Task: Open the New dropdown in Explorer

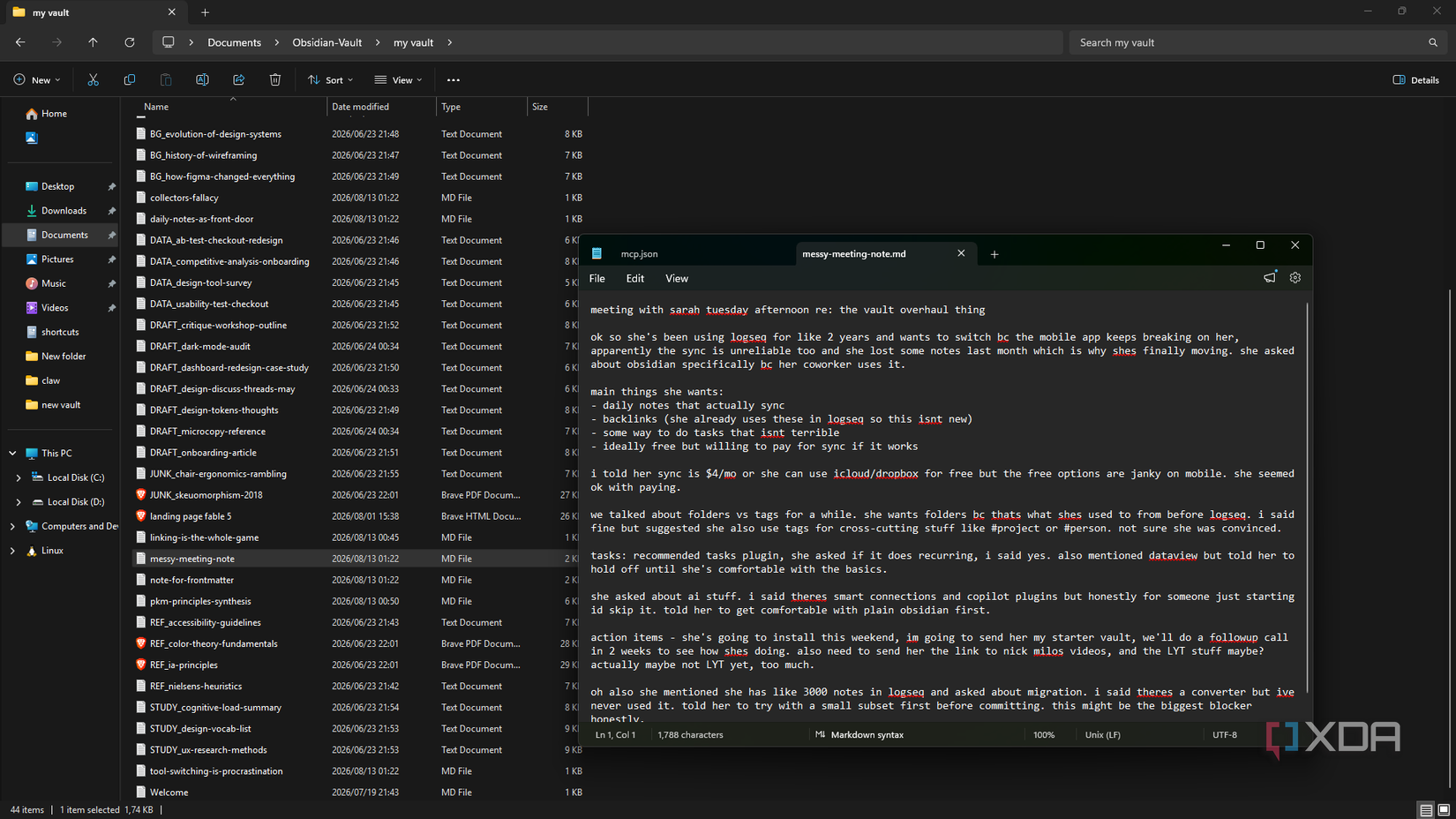Action: 37,80
